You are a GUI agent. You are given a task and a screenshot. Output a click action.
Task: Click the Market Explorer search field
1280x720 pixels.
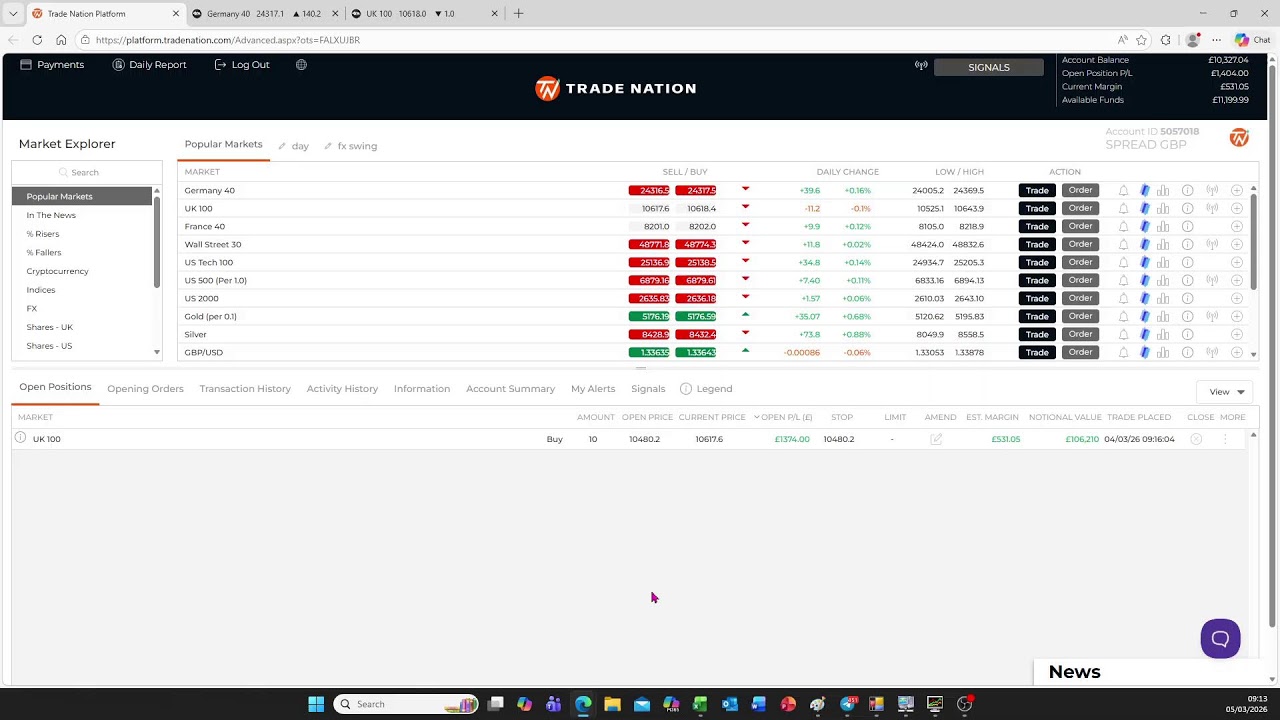pos(87,172)
